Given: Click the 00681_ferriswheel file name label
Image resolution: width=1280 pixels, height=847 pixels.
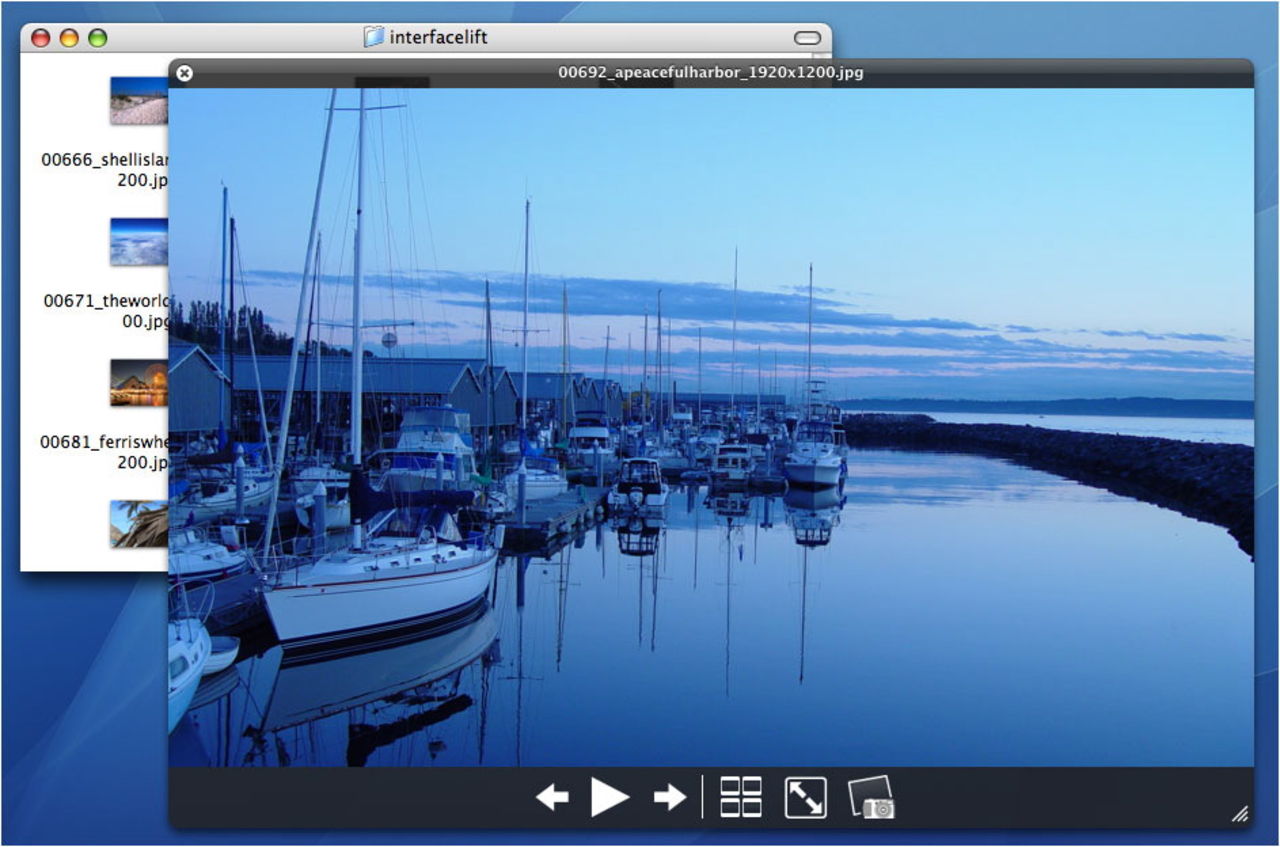Looking at the screenshot, I should pyautogui.click(x=105, y=442).
